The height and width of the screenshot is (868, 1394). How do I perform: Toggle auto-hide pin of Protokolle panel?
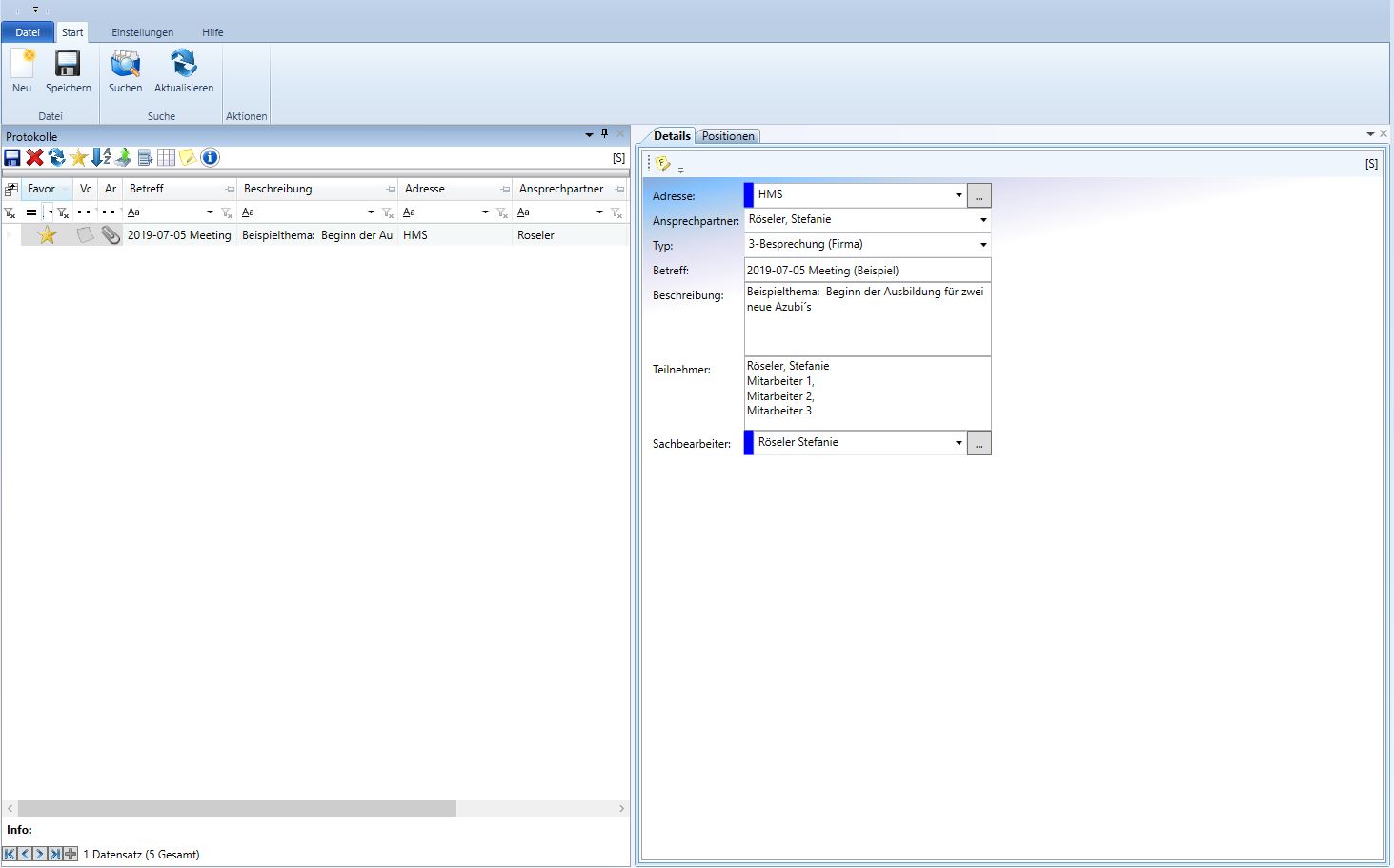[x=604, y=134]
